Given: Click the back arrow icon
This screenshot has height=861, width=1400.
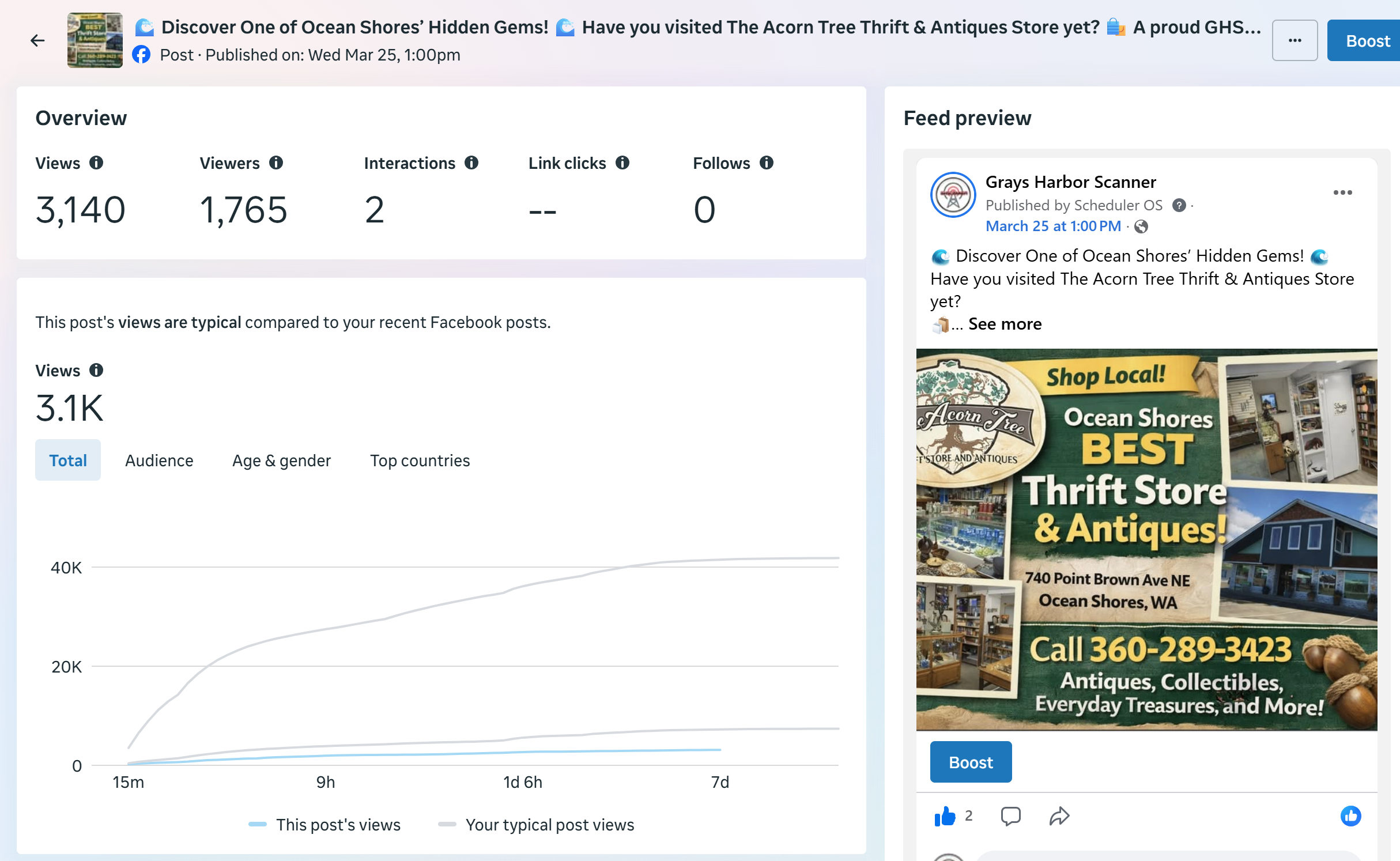Looking at the screenshot, I should coord(37,40).
